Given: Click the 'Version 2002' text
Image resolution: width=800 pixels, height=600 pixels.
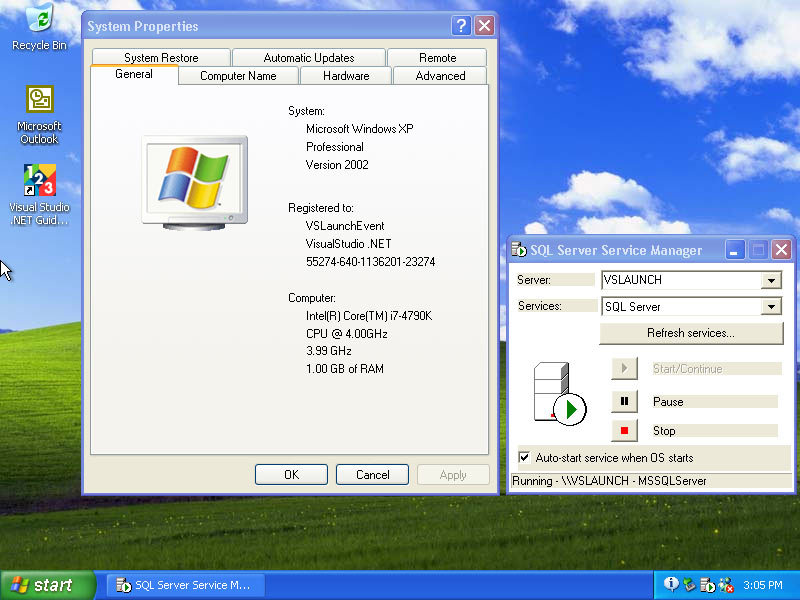Looking at the screenshot, I should [337, 165].
